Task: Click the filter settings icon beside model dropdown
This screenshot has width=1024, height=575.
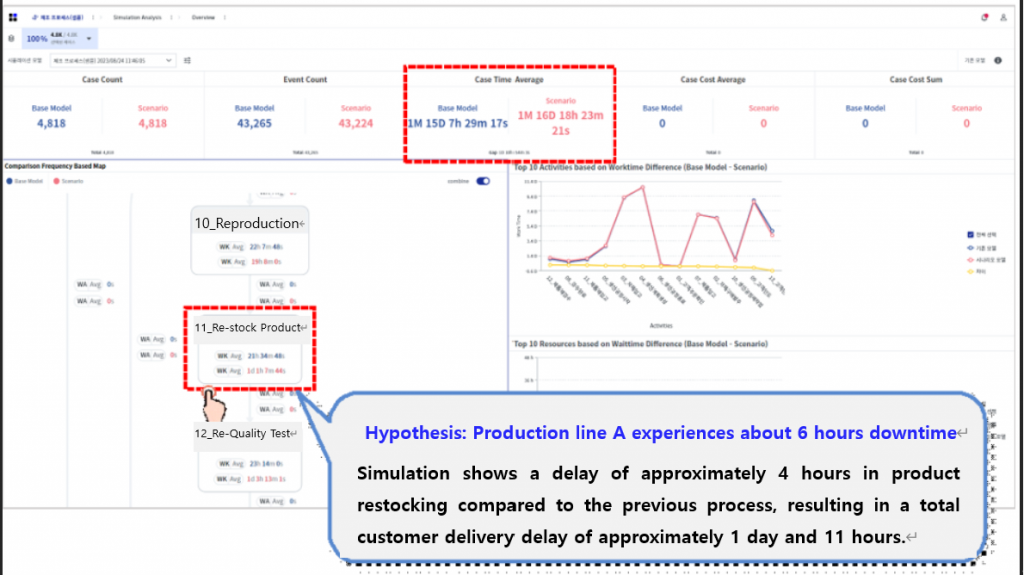Action: 187,61
